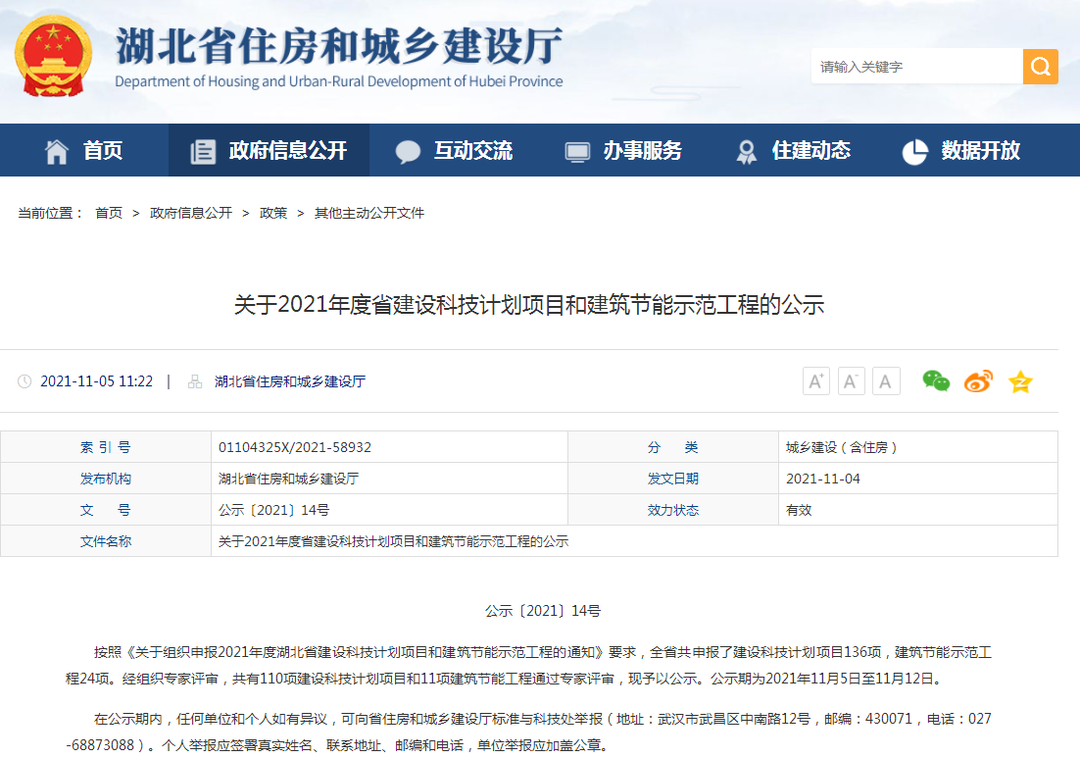Screen dimensions: 1080x758
Task: Reset font size with plain A button
Action: (x=886, y=381)
